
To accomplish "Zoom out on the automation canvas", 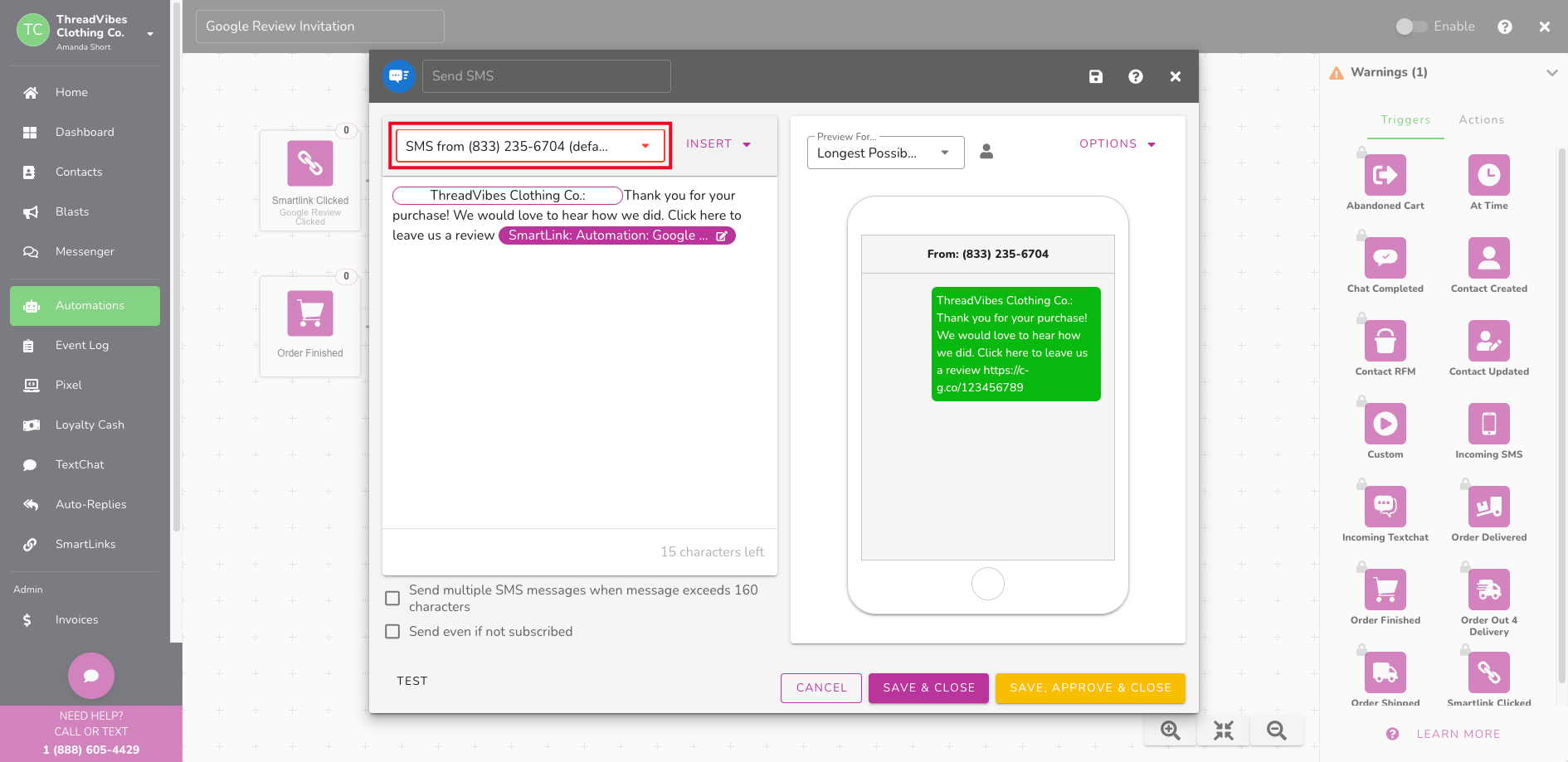I will (x=1277, y=730).
